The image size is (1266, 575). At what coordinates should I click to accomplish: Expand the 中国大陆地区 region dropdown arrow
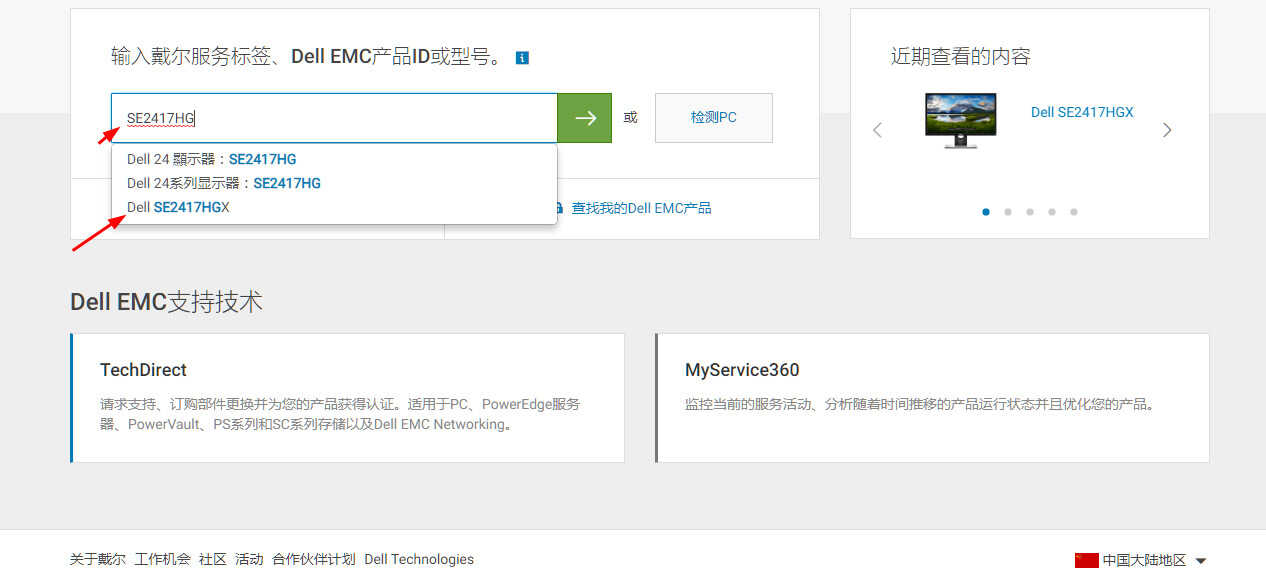(x=1201, y=561)
